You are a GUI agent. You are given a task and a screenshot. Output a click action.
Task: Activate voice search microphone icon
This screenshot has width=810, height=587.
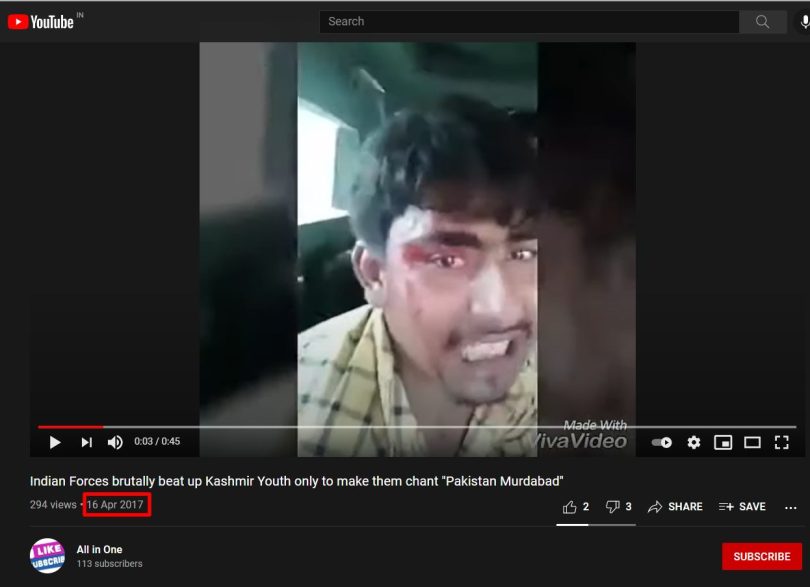[804, 22]
